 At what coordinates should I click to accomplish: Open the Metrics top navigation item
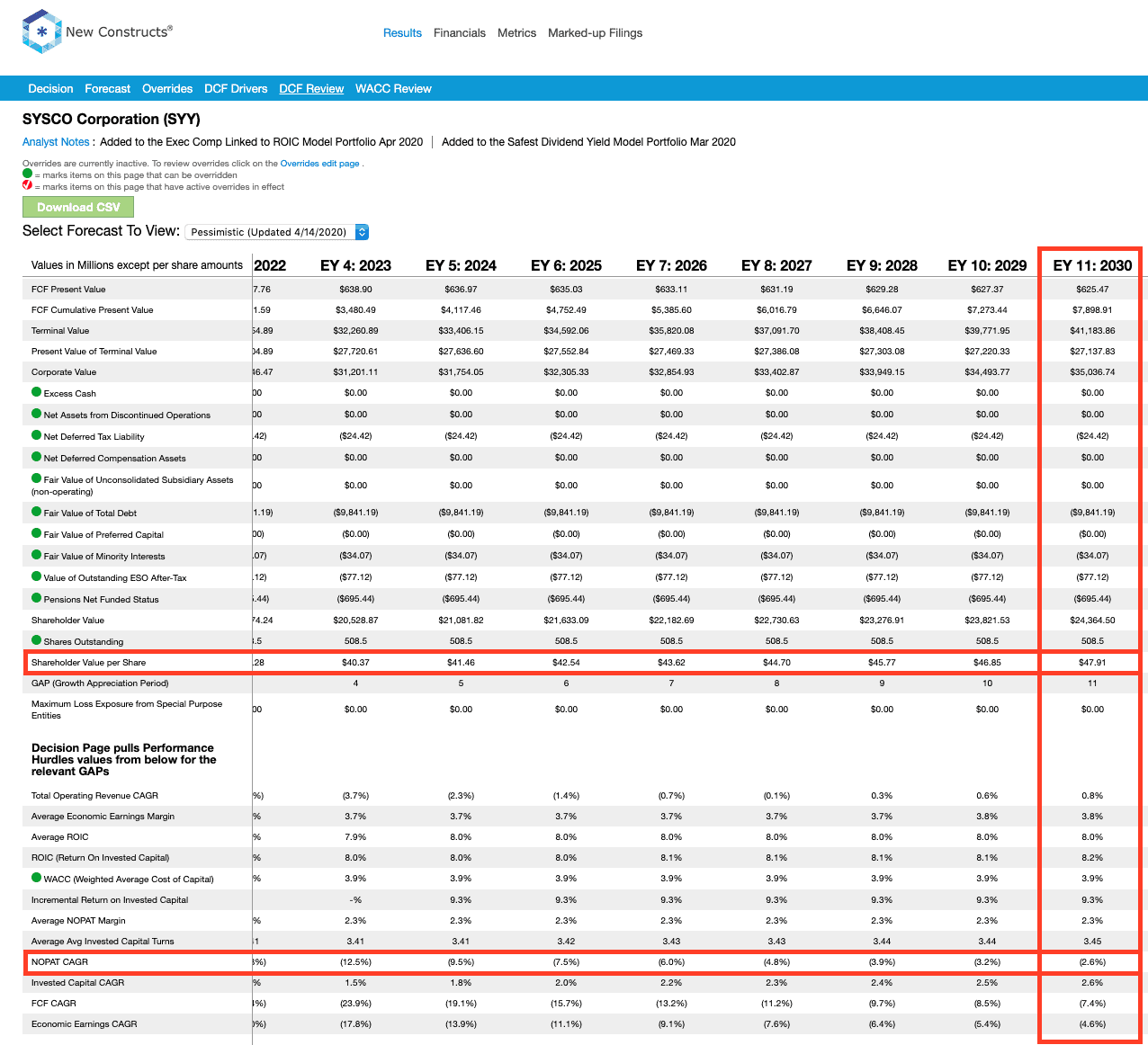516,32
